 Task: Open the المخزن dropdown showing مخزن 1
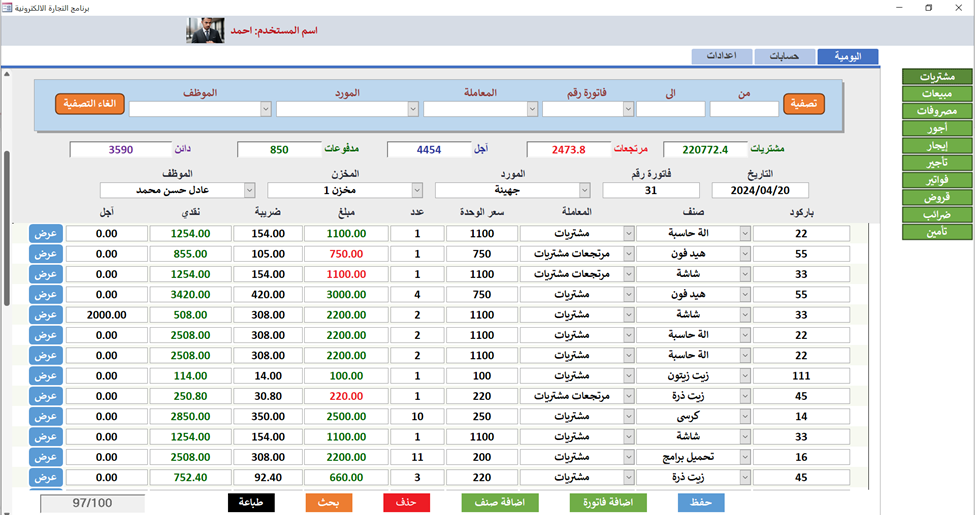417,190
